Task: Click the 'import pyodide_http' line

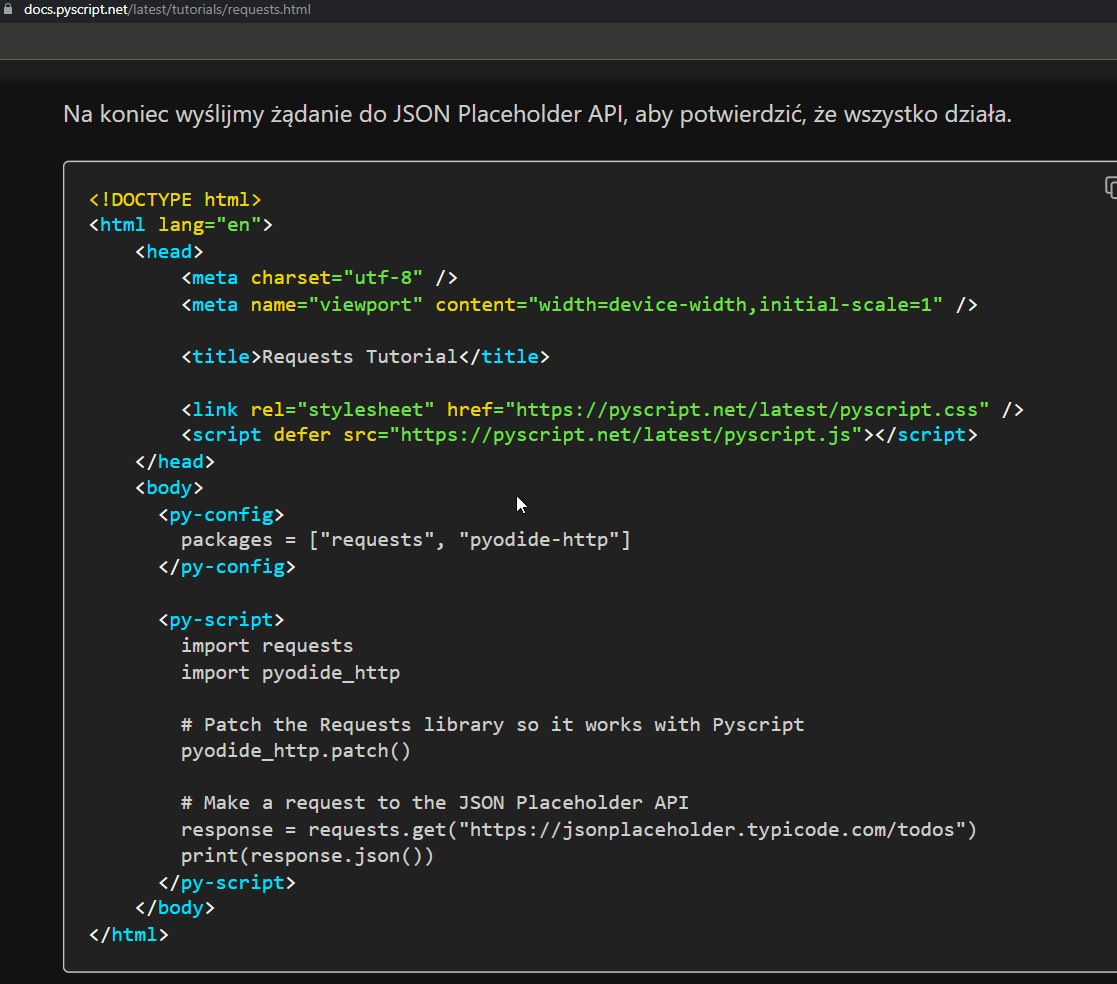Action: pyautogui.click(x=291, y=673)
